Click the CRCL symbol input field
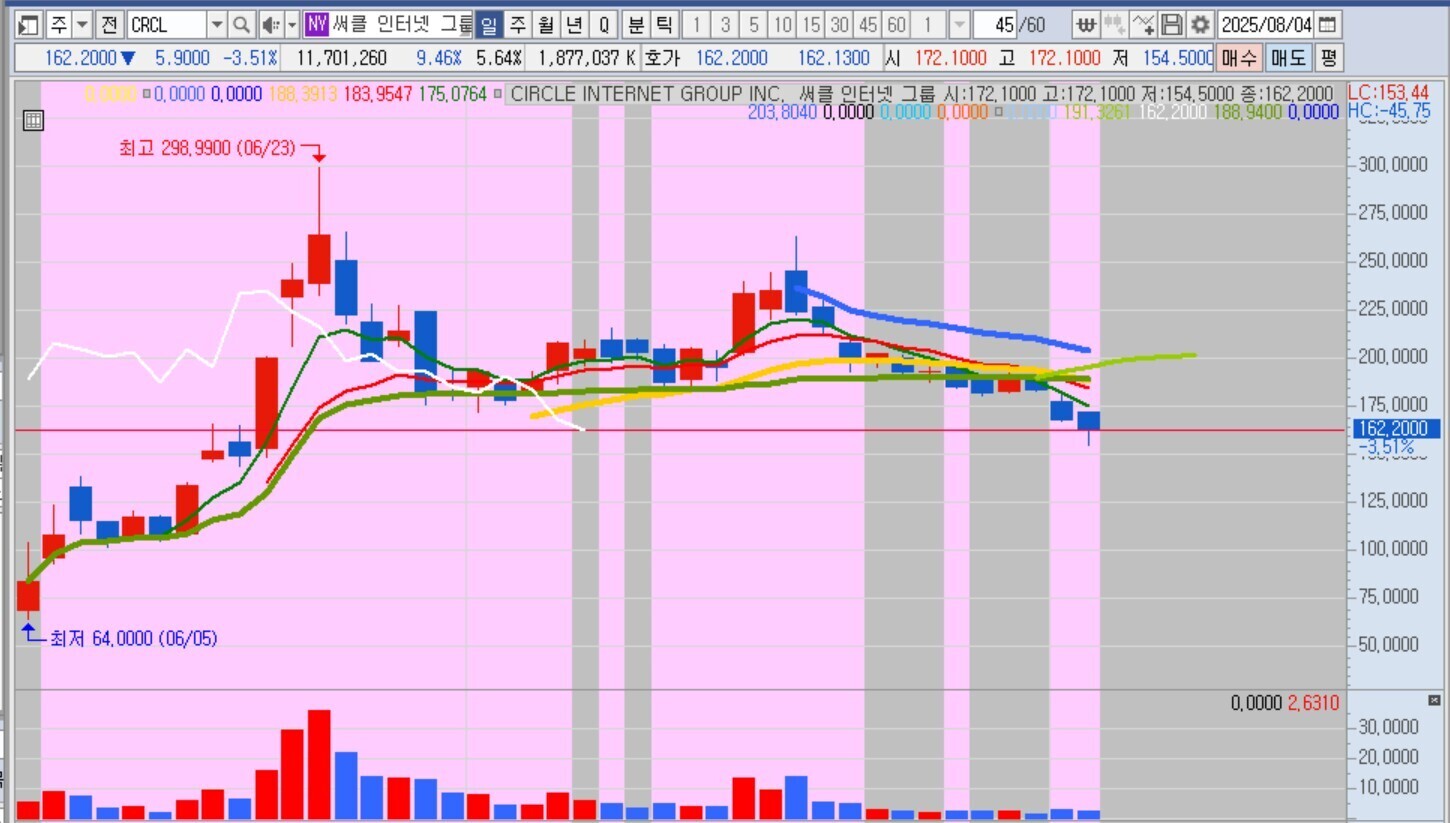 [167, 25]
